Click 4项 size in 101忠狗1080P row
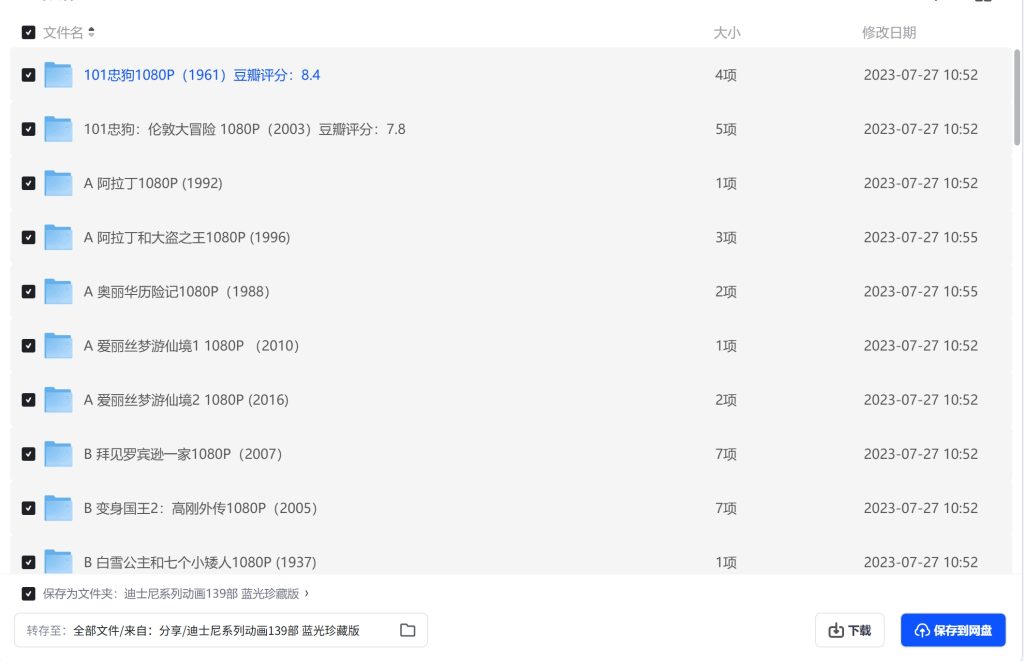Image resolution: width=1024 pixels, height=661 pixels. click(726, 75)
